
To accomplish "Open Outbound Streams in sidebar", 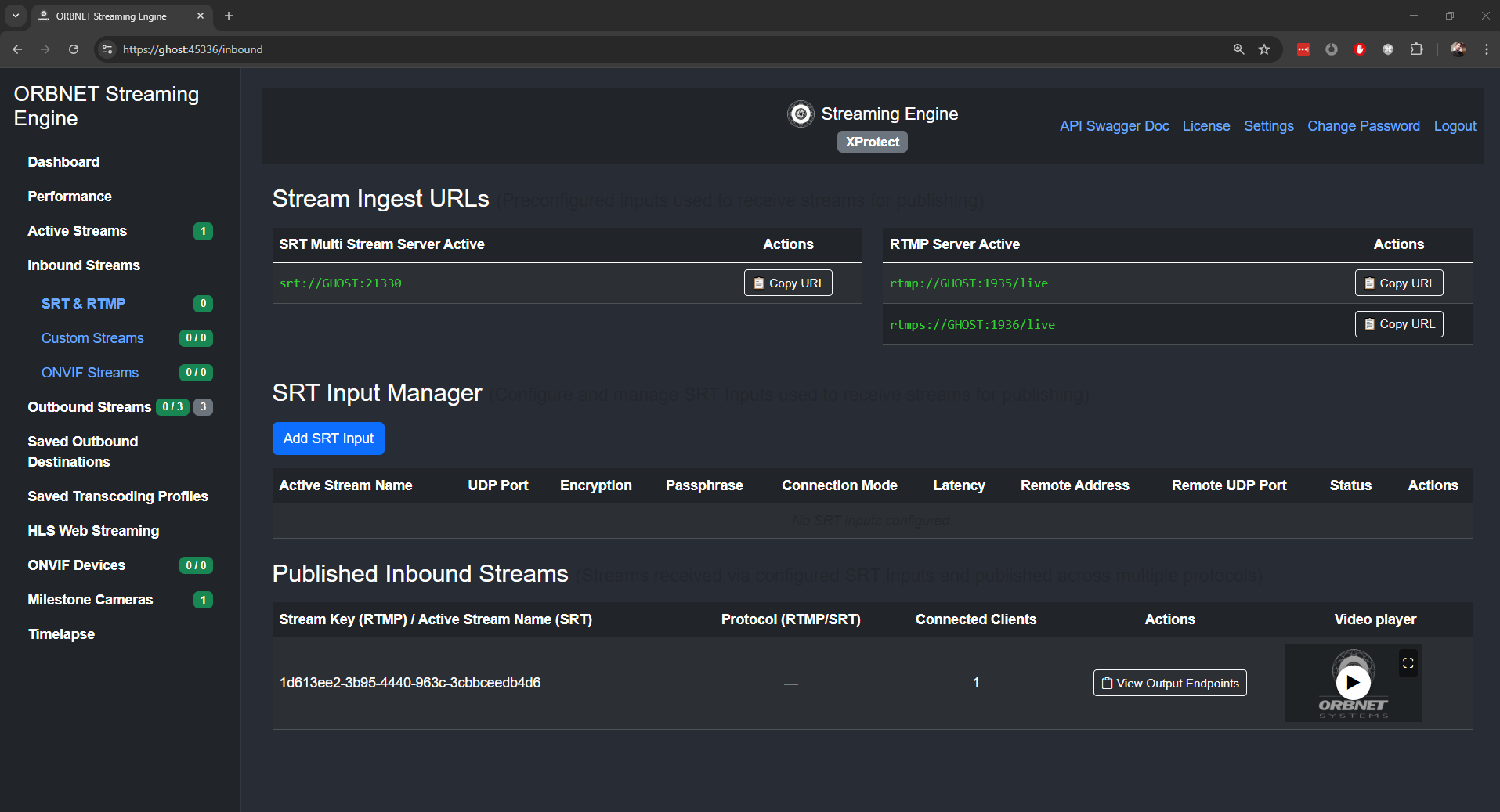I will [x=89, y=407].
